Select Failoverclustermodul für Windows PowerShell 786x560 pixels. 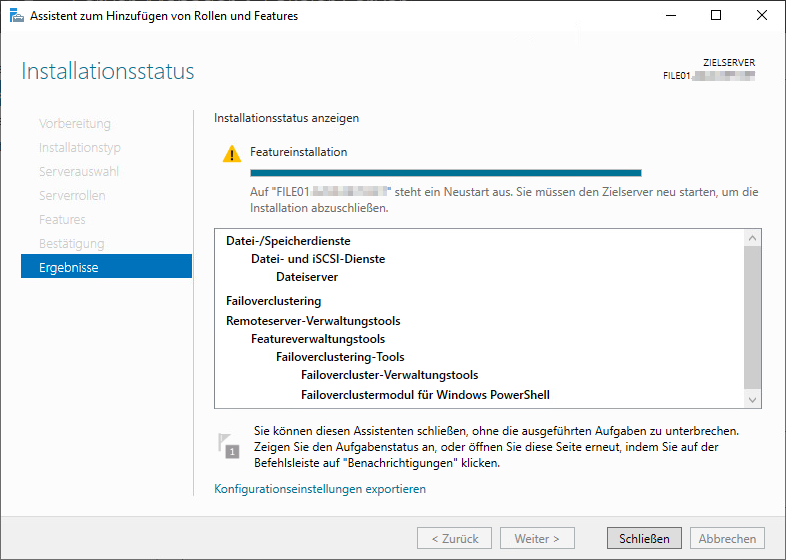tap(425, 394)
